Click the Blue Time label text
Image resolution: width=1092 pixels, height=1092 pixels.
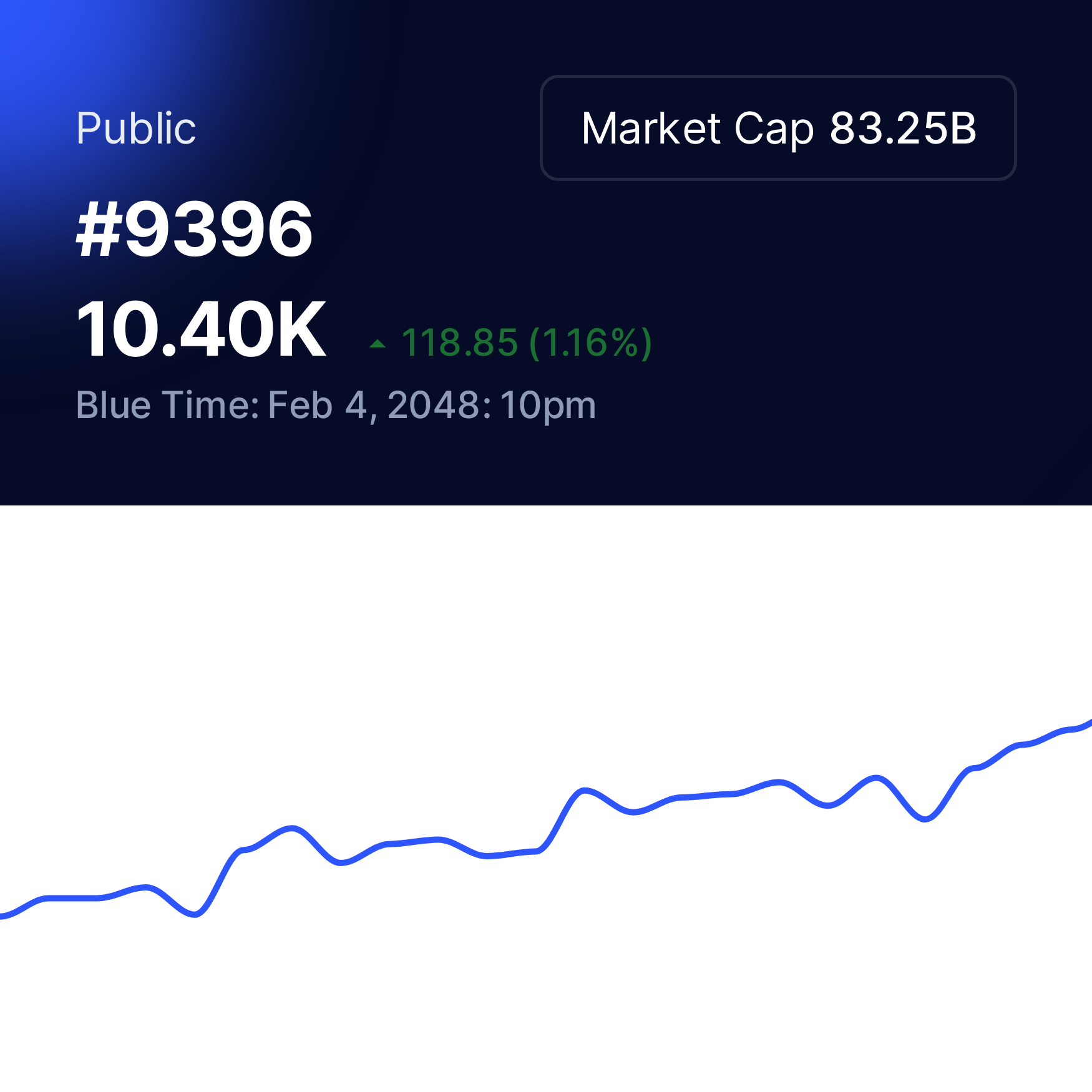(x=167, y=405)
